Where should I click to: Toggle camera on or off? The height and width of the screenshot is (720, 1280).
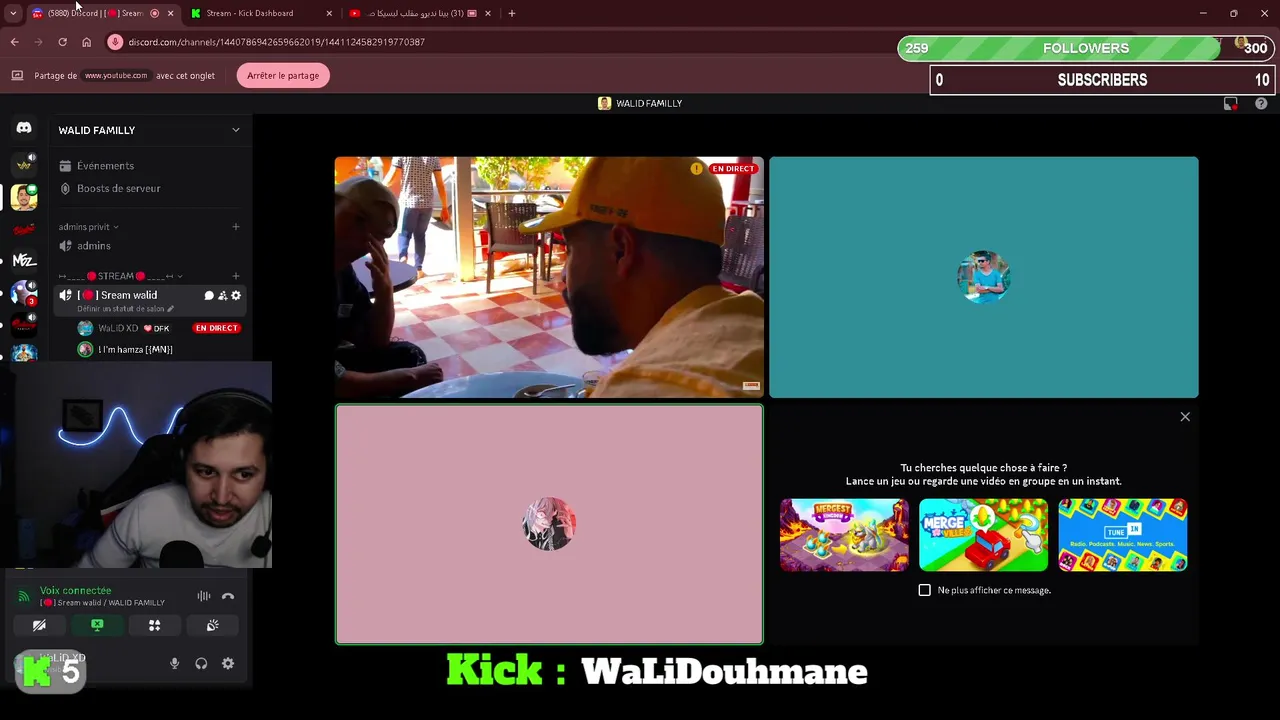39,625
